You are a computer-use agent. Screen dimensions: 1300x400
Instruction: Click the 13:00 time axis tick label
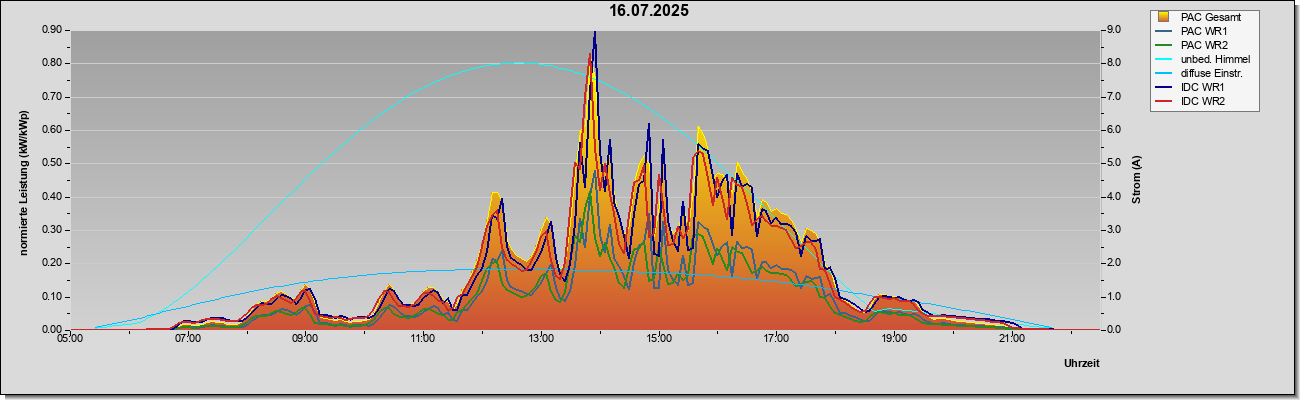pyautogui.click(x=541, y=339)
